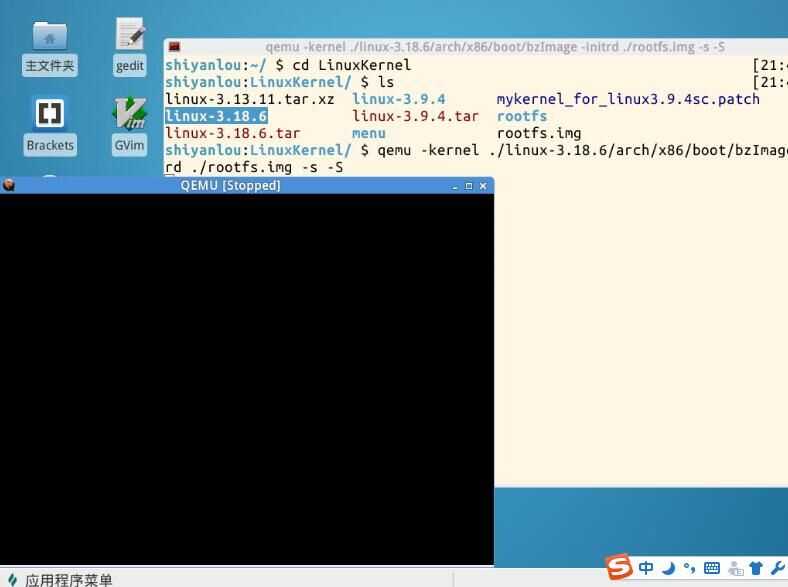
Task: Click the 'cd LinuxKernel' command text
Action: point(352,65)
